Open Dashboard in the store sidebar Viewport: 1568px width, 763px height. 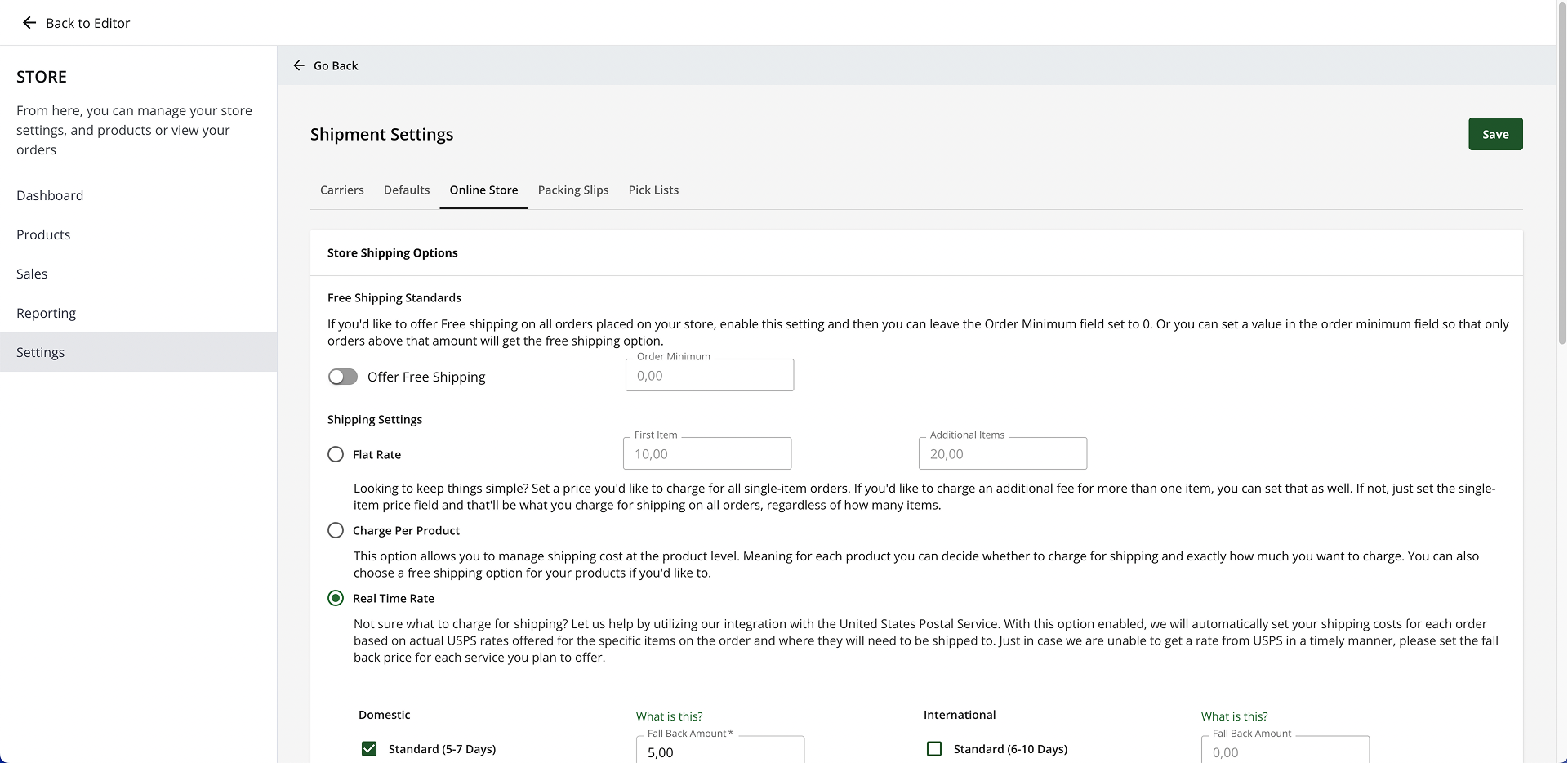[x=138, y=195]
